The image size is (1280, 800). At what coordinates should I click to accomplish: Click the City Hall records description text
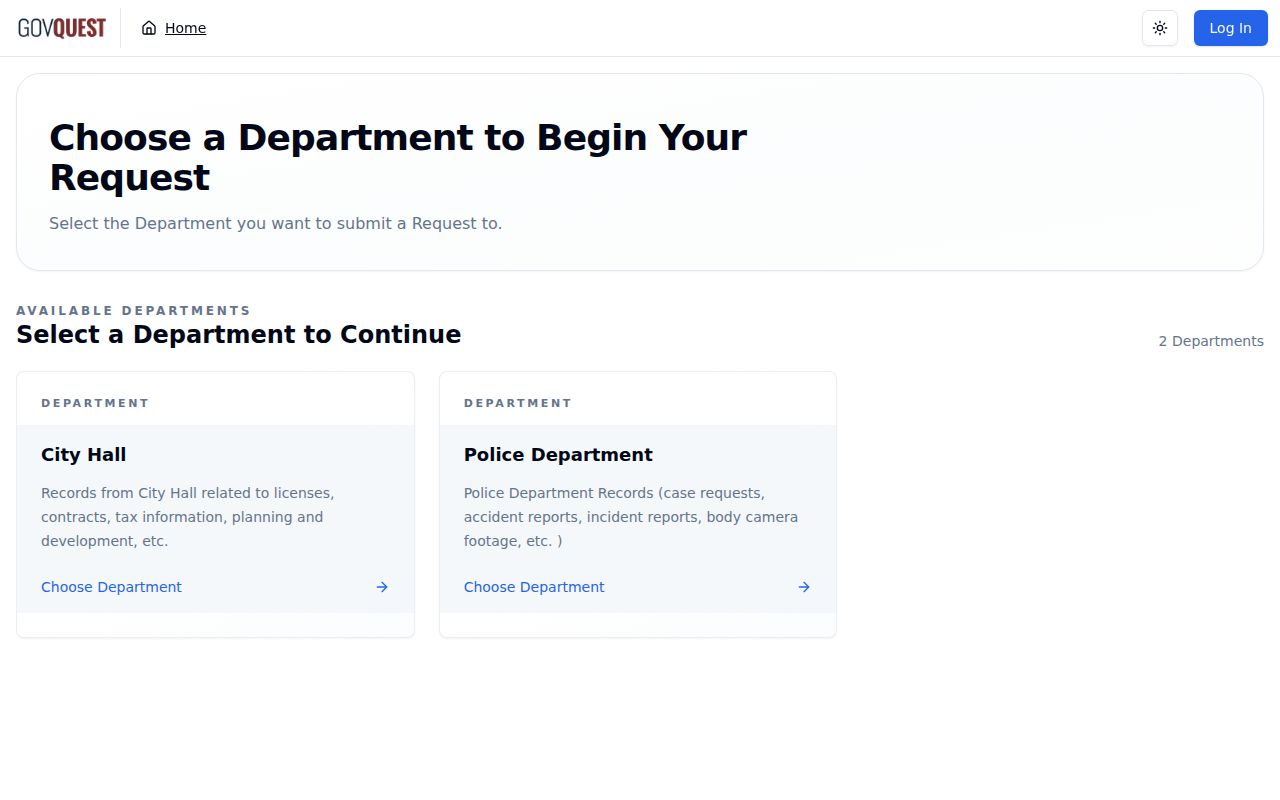click(188, 517)
